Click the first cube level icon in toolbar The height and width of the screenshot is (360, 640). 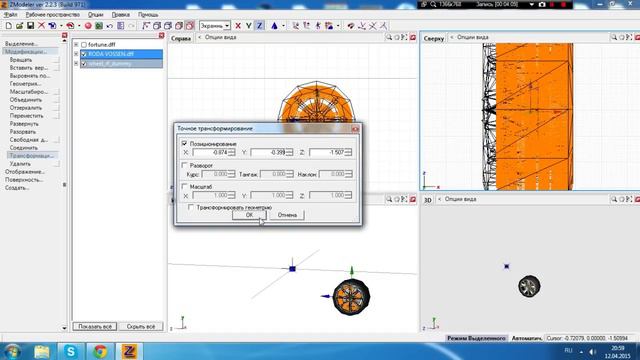pos(157,26)
